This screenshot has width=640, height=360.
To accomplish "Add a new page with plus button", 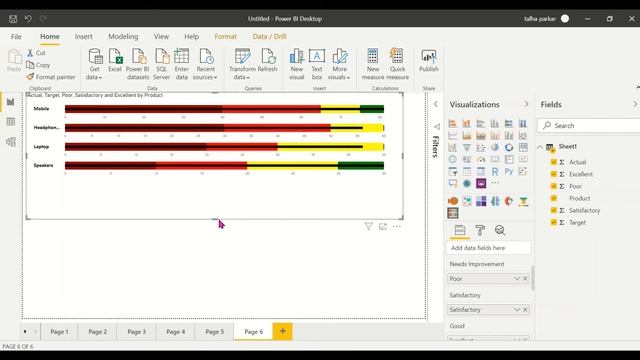I will coord(282,331).
